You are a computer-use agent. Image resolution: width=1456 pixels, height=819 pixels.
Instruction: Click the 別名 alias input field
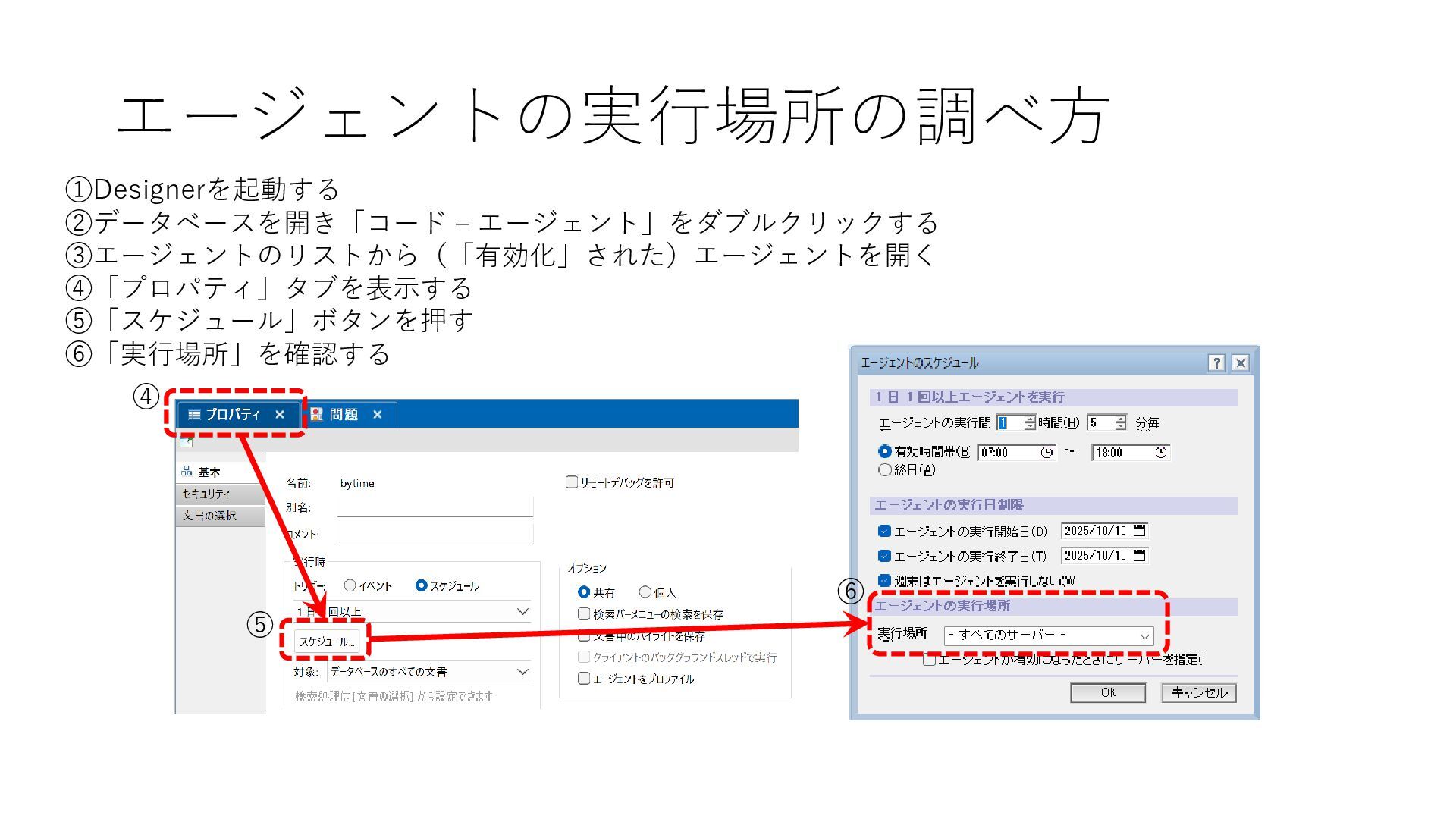click(x=435, y=507)
